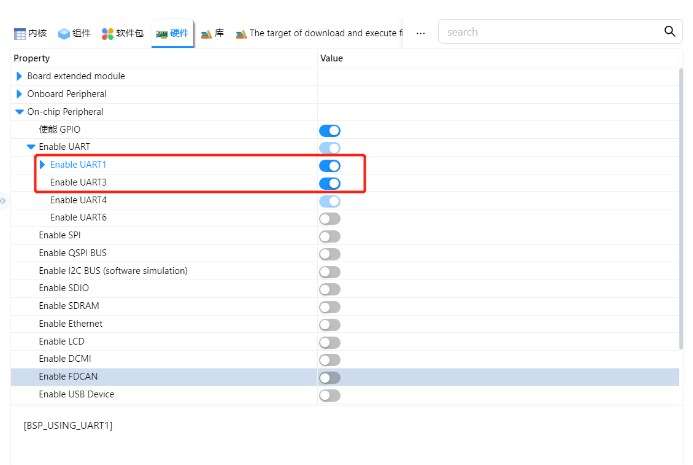Toggle the Enable UART4 switch
Viewport: 693px width, 465px height.
click(x=330, y=201)
